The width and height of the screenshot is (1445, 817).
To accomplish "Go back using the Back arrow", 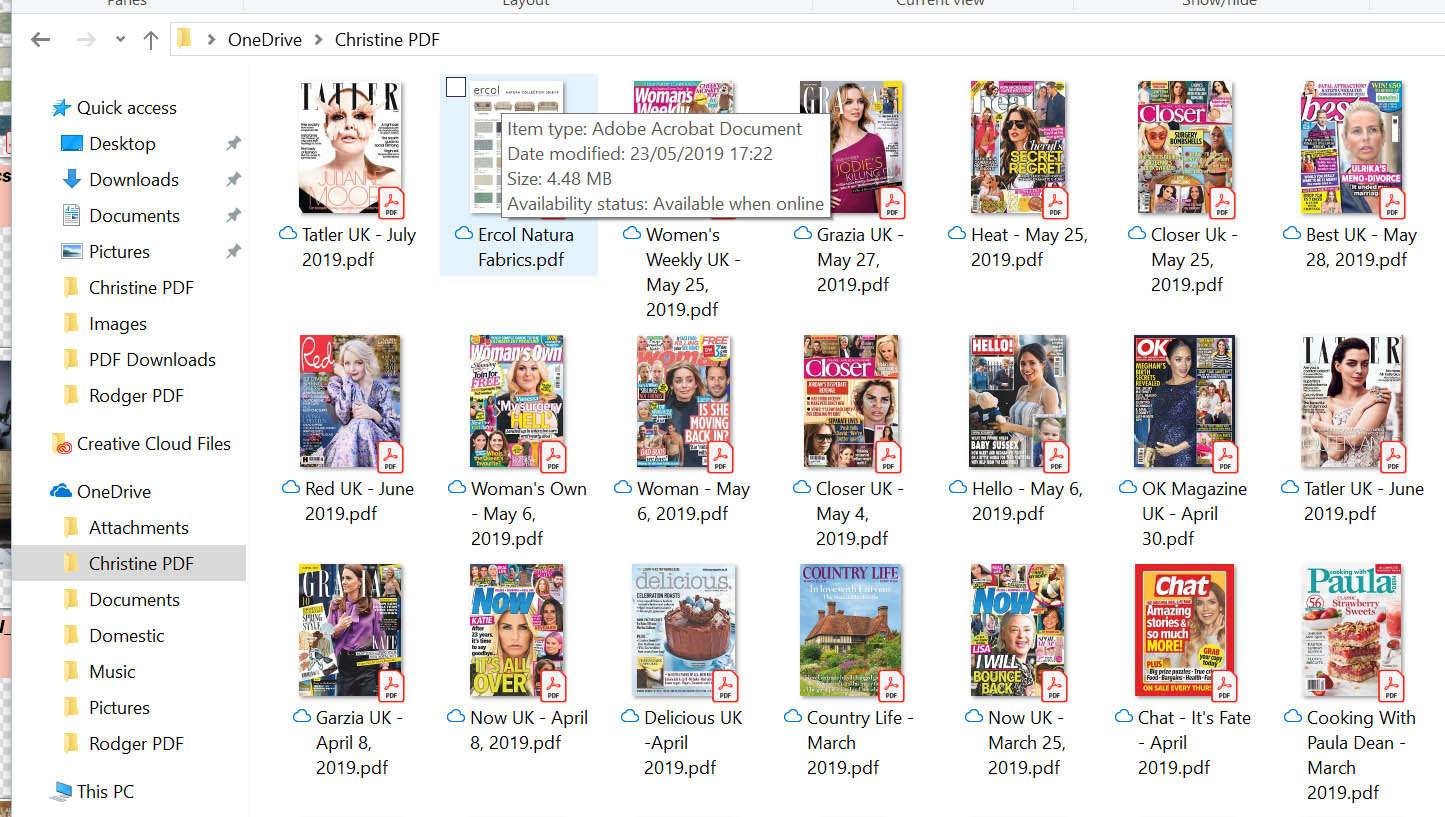I will 40,40.
